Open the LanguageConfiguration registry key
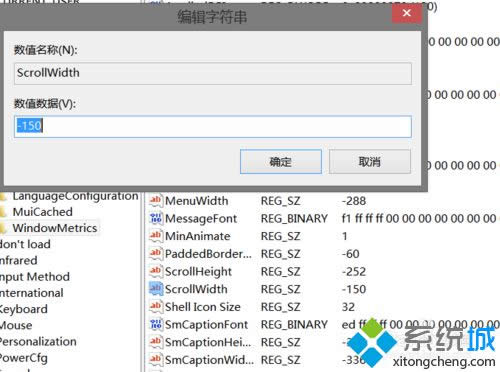 point(75,196)
